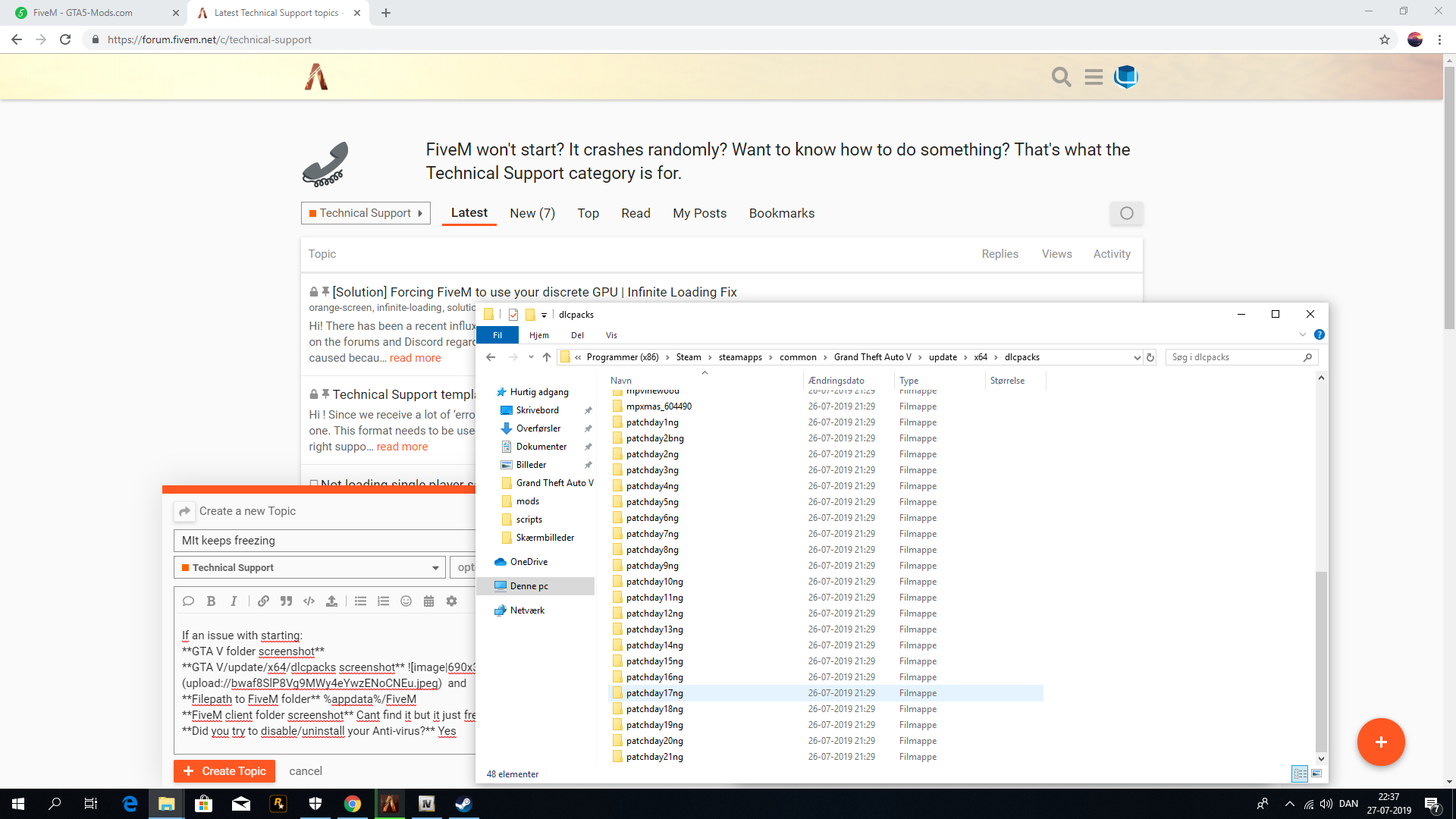Screen dimensions: 1456x819
Task: Switch Explorer to details view icon
Action: (1300, 773)
